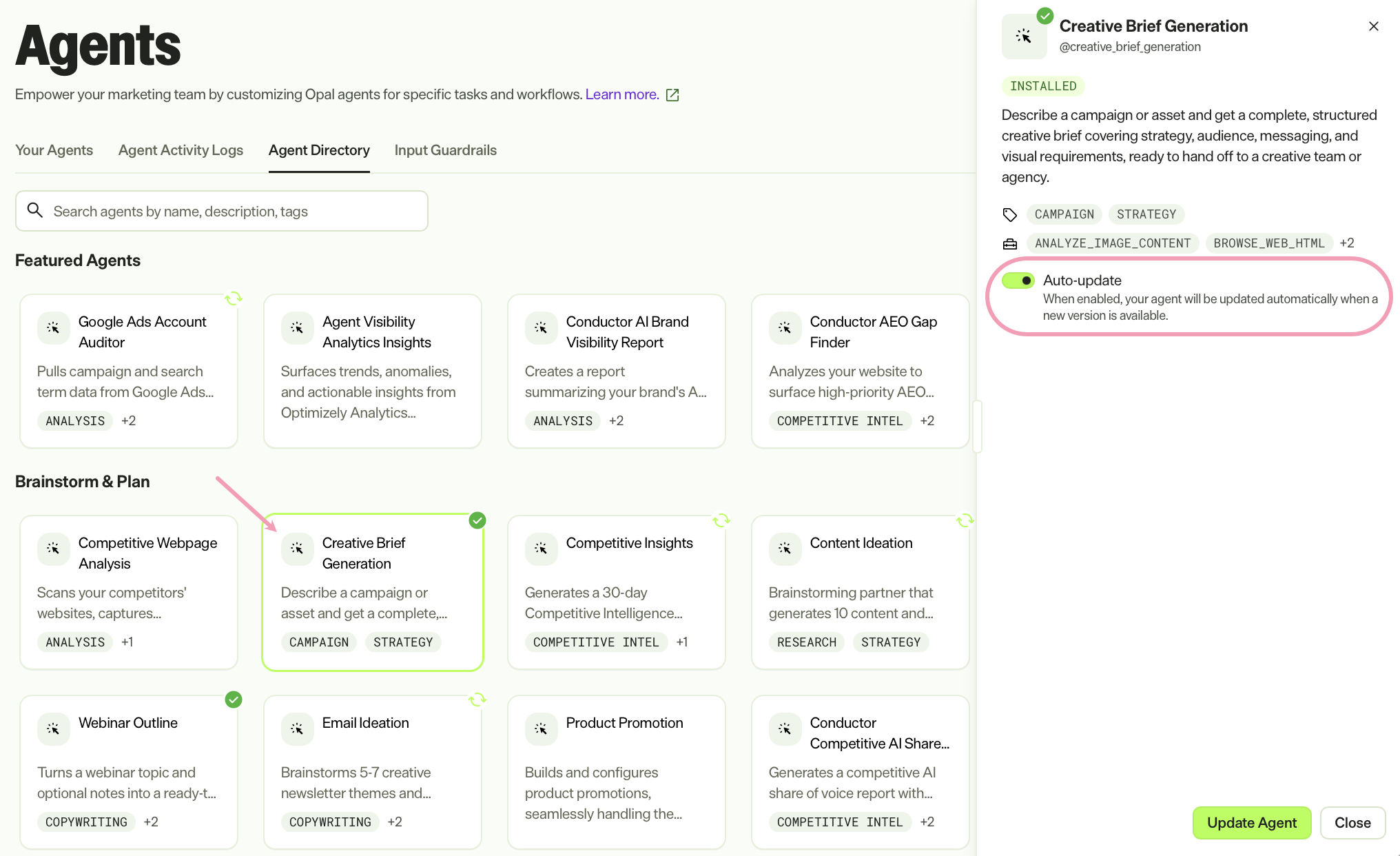Screen dimensions: 1400x856
Task: Click the installed checkmark on Webinar Outline card
Action: (234, 700)
